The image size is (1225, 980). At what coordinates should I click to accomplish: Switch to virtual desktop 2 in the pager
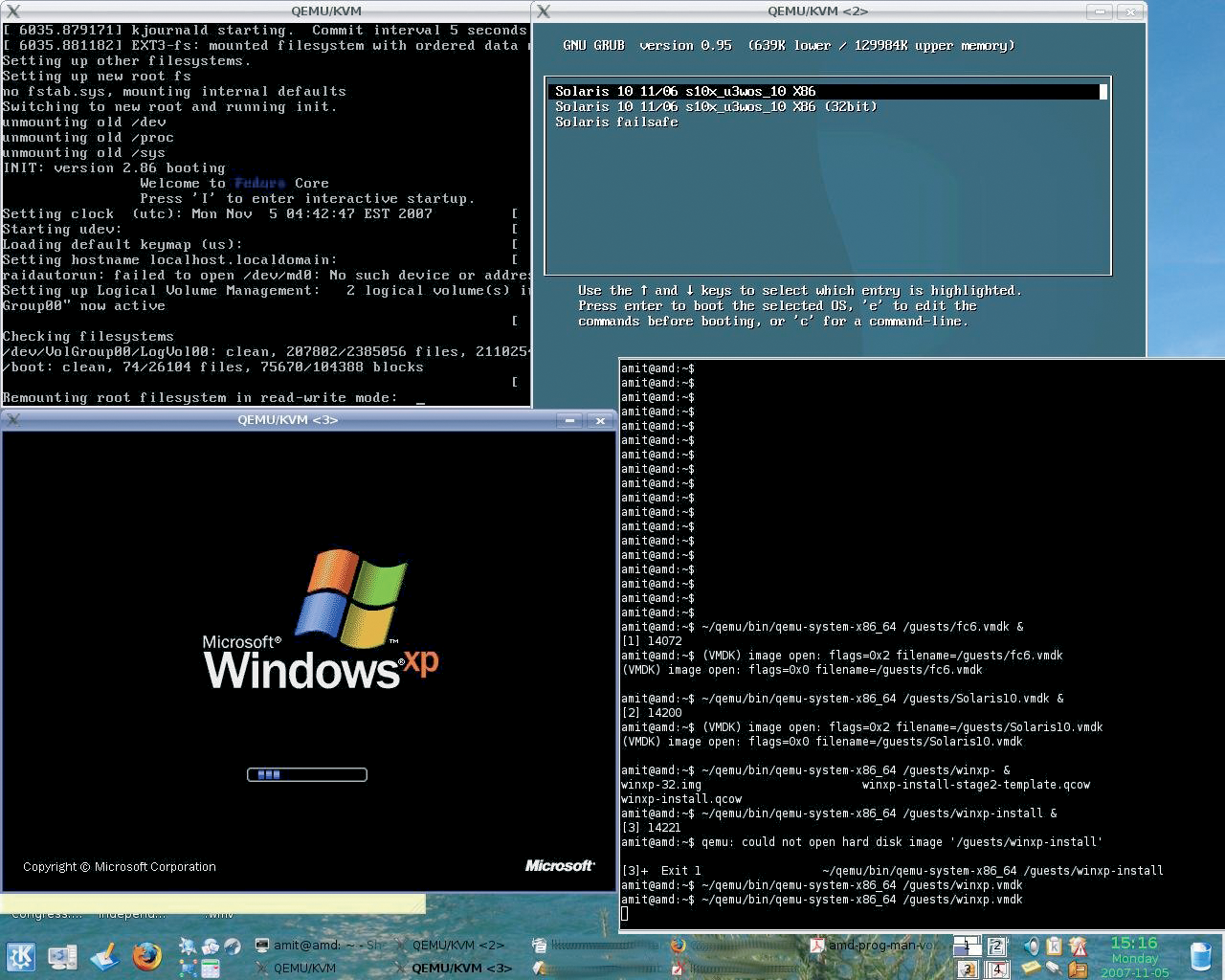tap(996, 947)
